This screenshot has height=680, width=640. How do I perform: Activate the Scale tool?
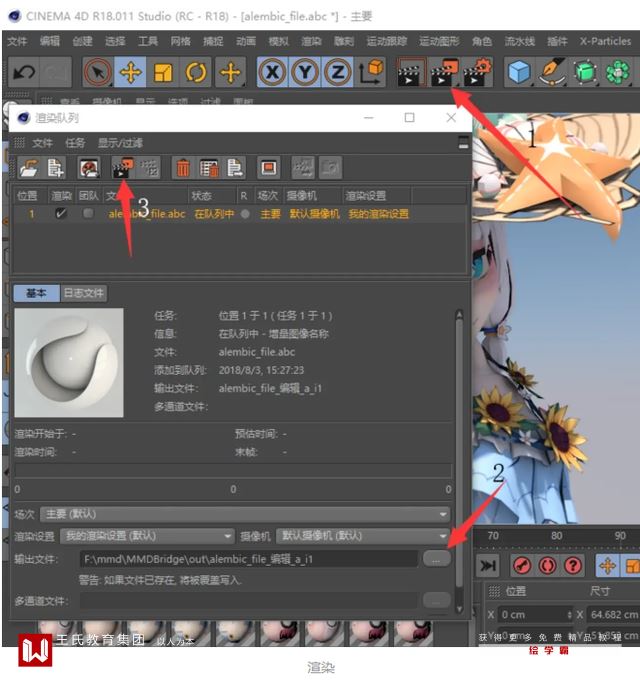point(163,72)
